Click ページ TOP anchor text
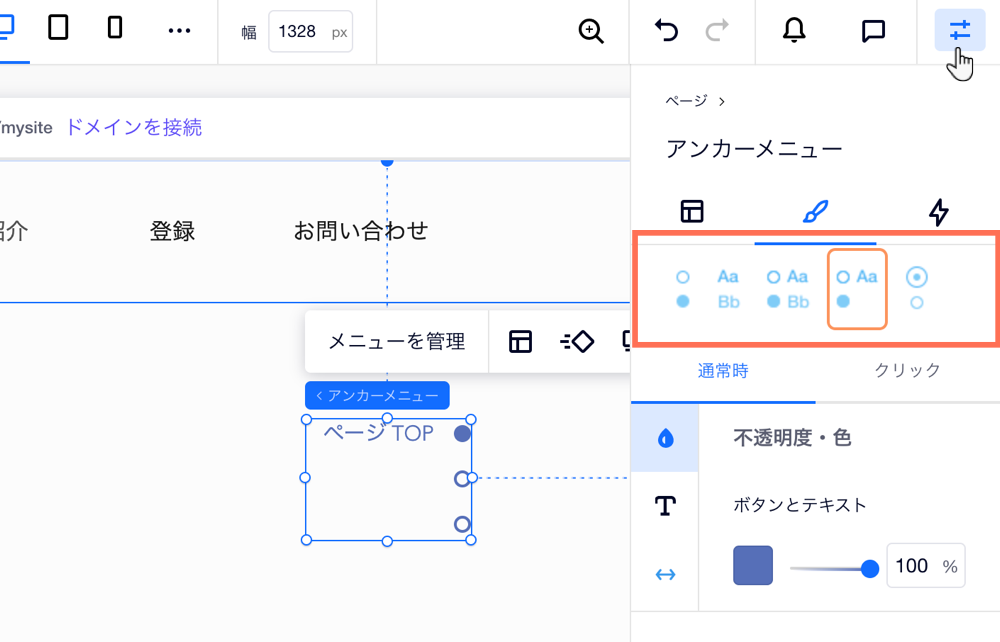 point(379,434)
